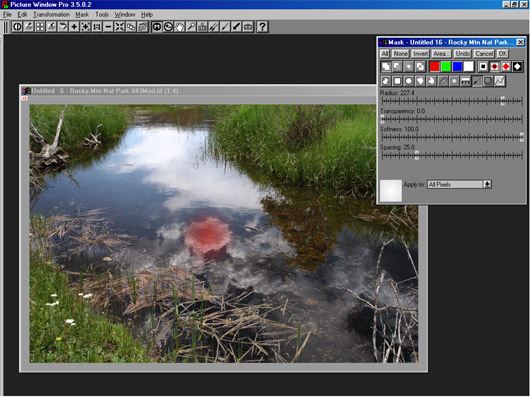Choose red diamond mask display mode
The image size is (530, 397).
click(506, 67)
